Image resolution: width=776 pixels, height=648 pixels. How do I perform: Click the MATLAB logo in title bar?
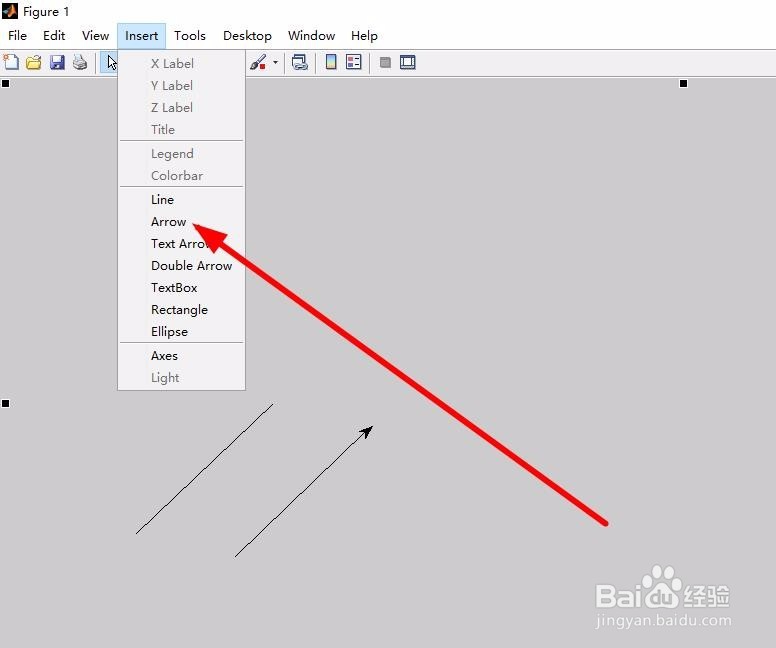[x=9, y=10]
